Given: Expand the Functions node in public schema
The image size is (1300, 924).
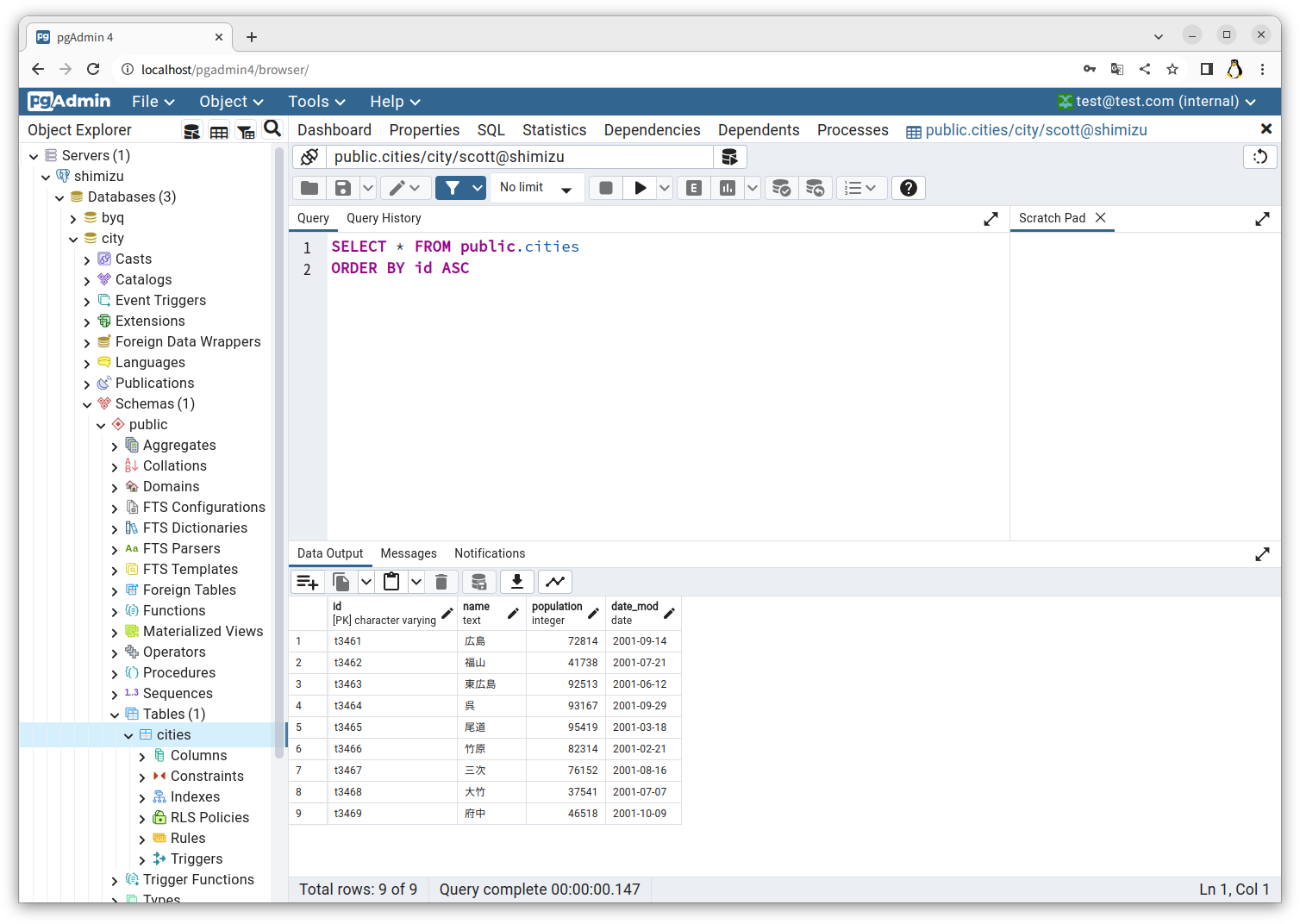Looking at the screenshot, I should (114, 610).
